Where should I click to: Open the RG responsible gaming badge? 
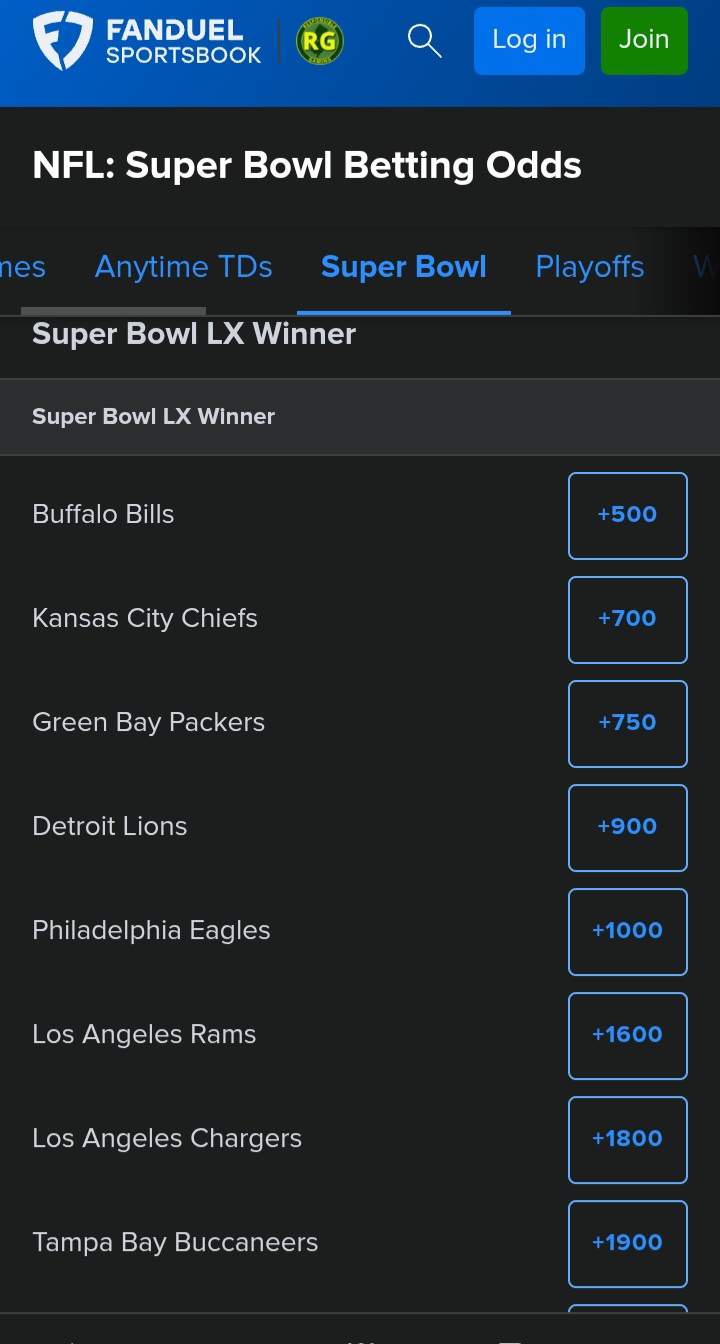[x=320, y=42]
